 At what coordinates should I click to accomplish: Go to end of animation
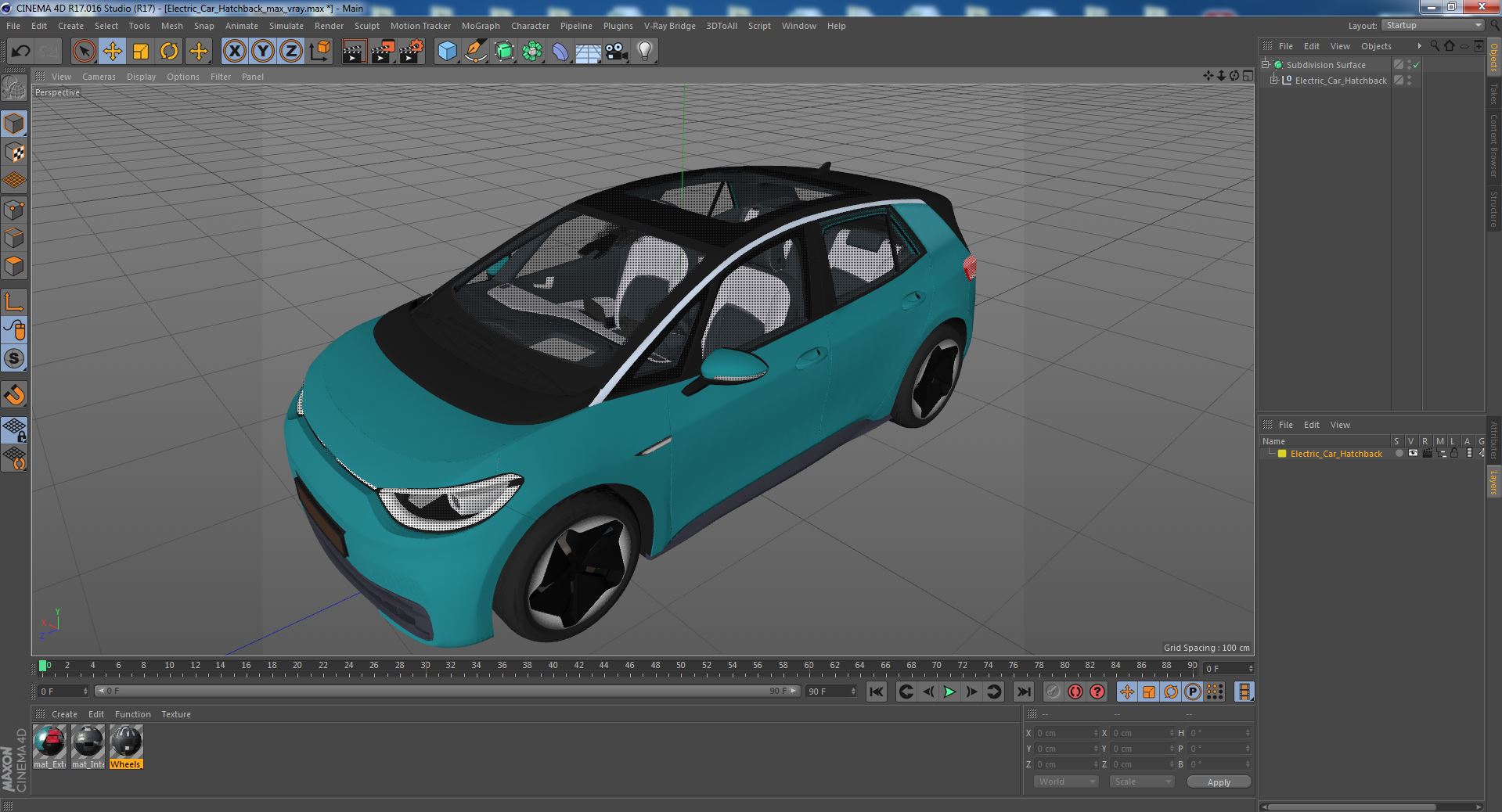click(1023, 692)
